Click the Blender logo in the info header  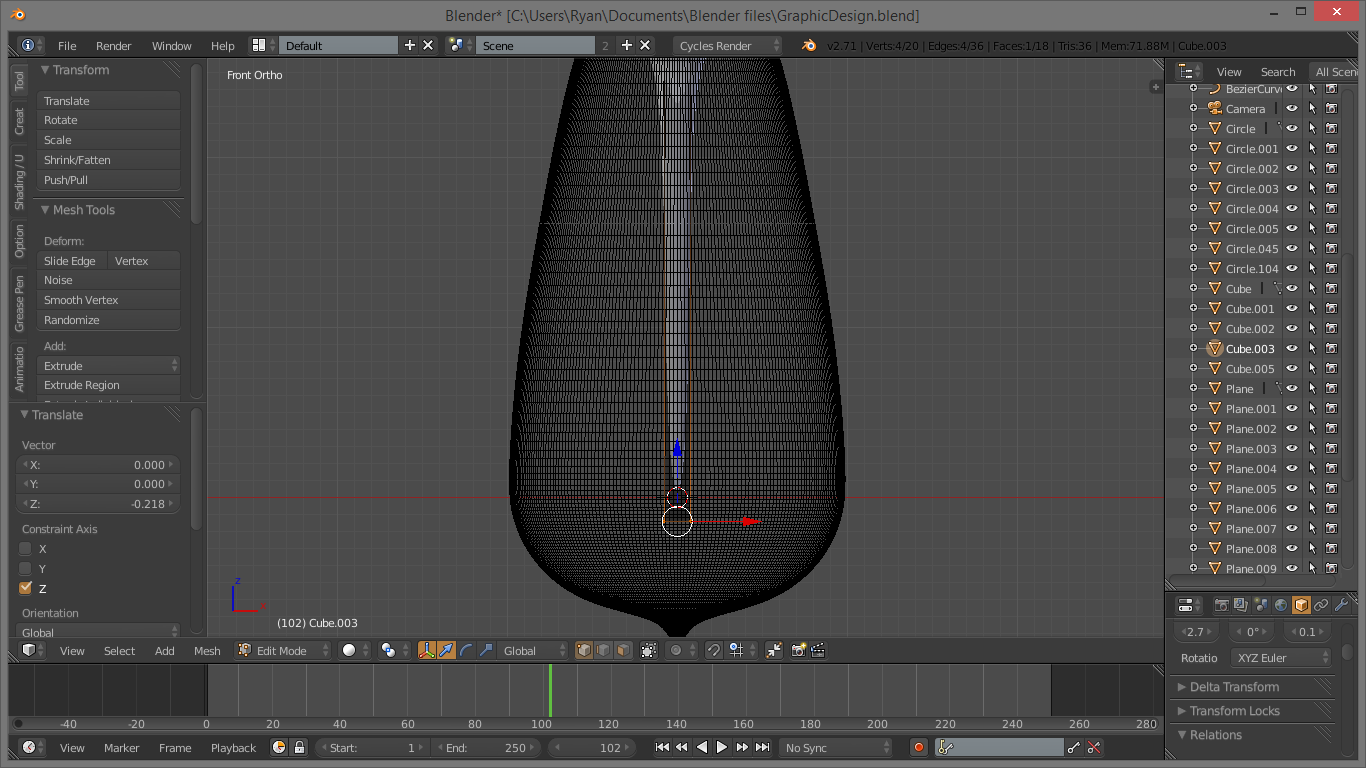809,45
